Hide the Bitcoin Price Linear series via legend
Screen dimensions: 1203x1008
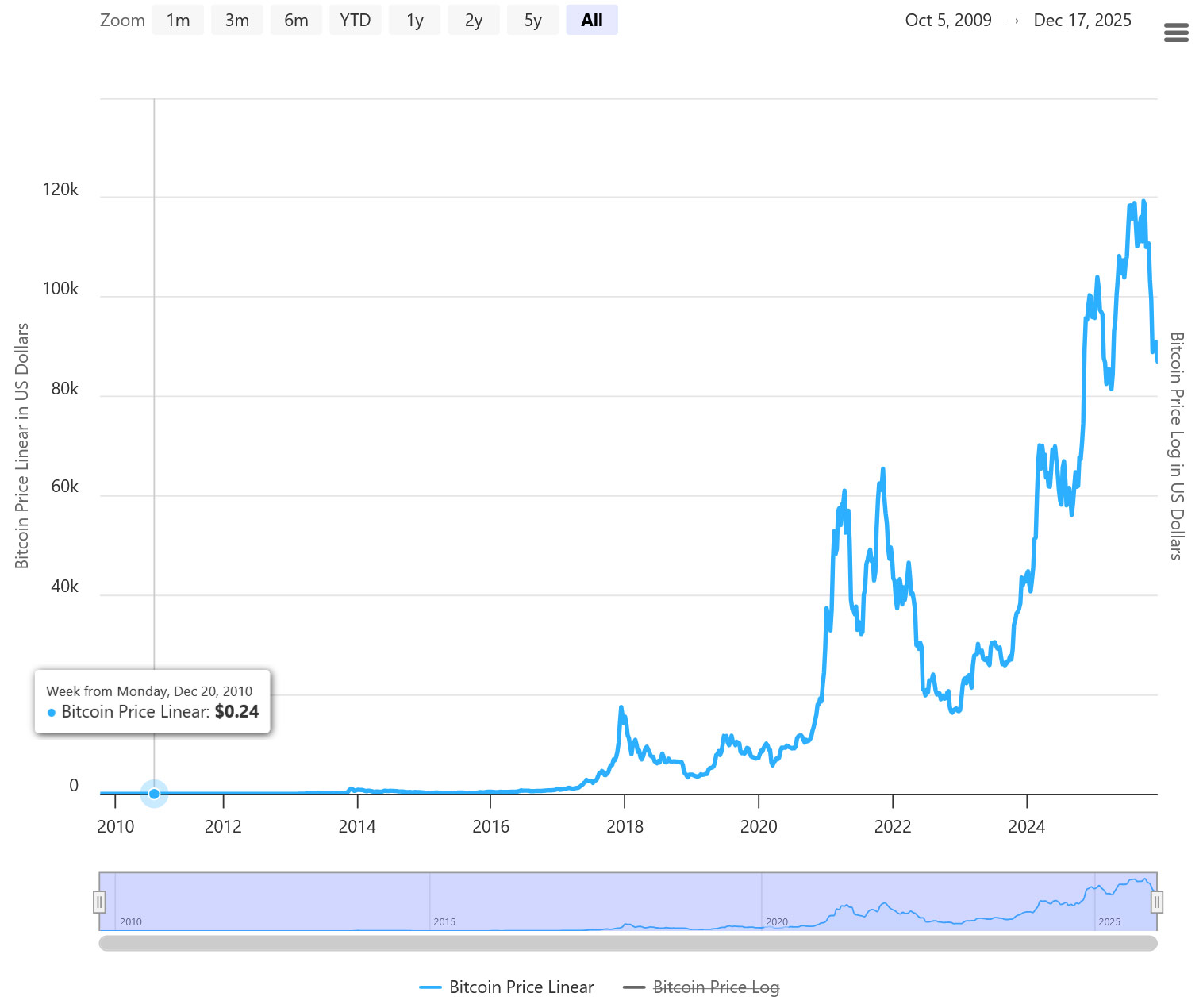pos(521,987)
